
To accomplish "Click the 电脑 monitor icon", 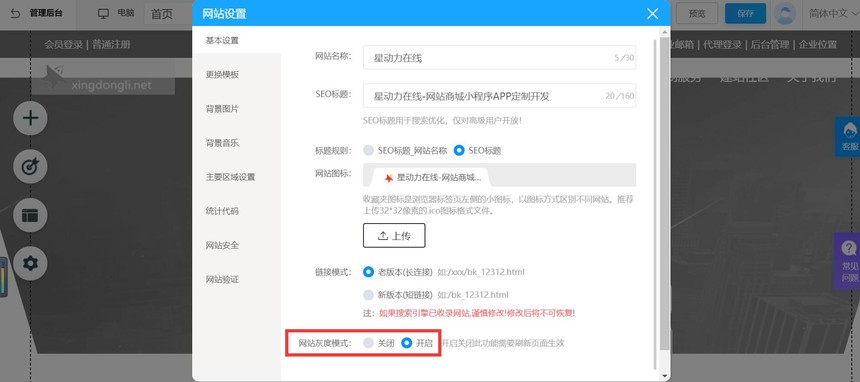I will pos(104,14).
